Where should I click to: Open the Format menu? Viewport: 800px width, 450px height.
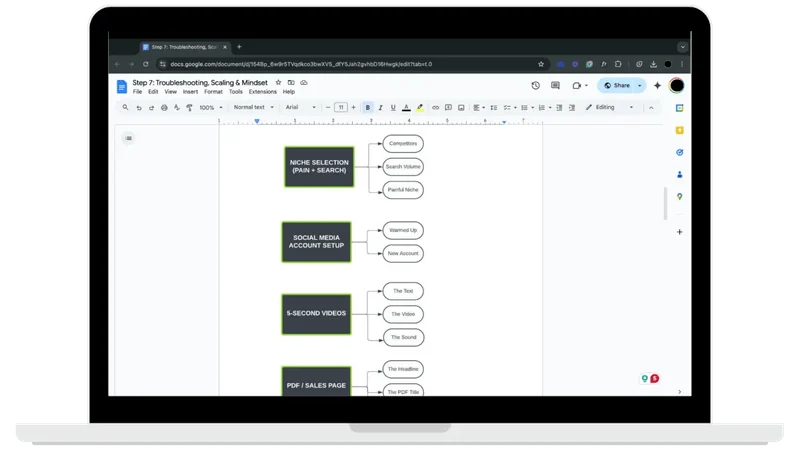pyautogui.click(x=213, y=92)
